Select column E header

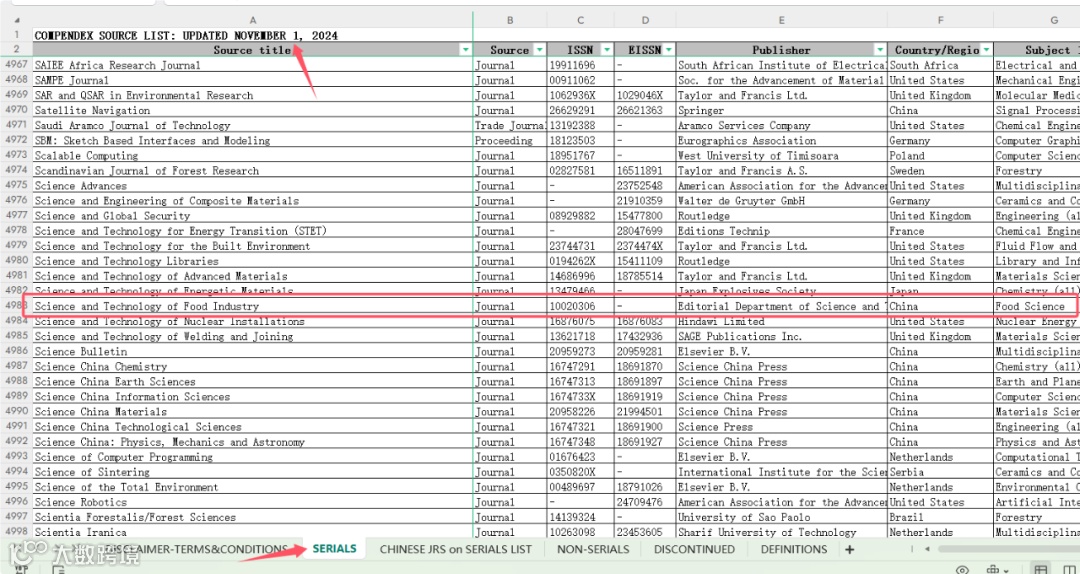coord(782,20)
